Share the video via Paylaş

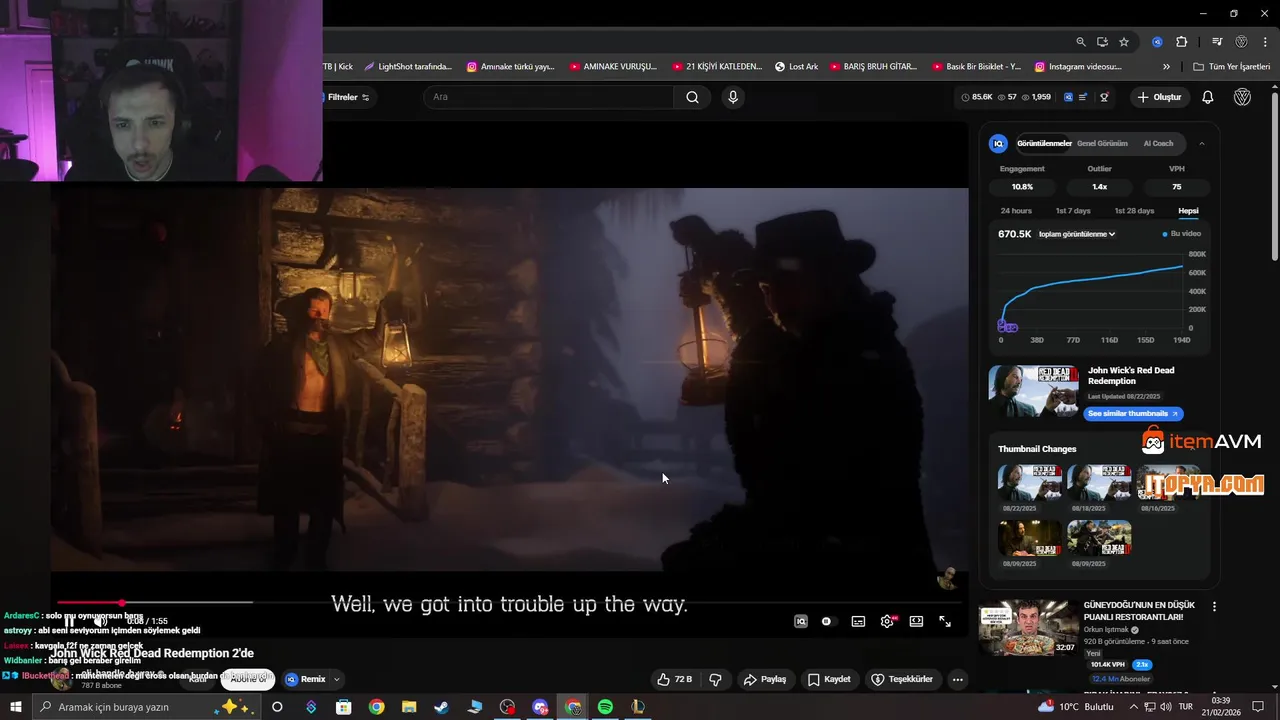coord(764,679)
